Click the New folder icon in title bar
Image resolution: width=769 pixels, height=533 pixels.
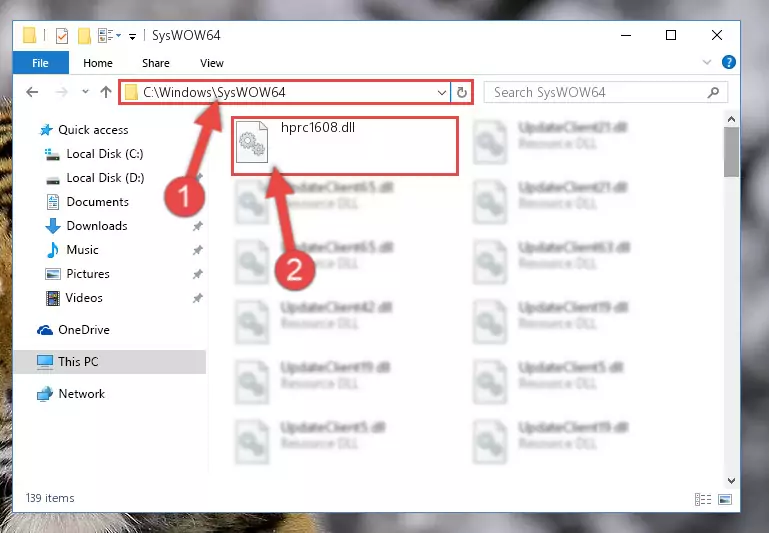click(84, 36)
